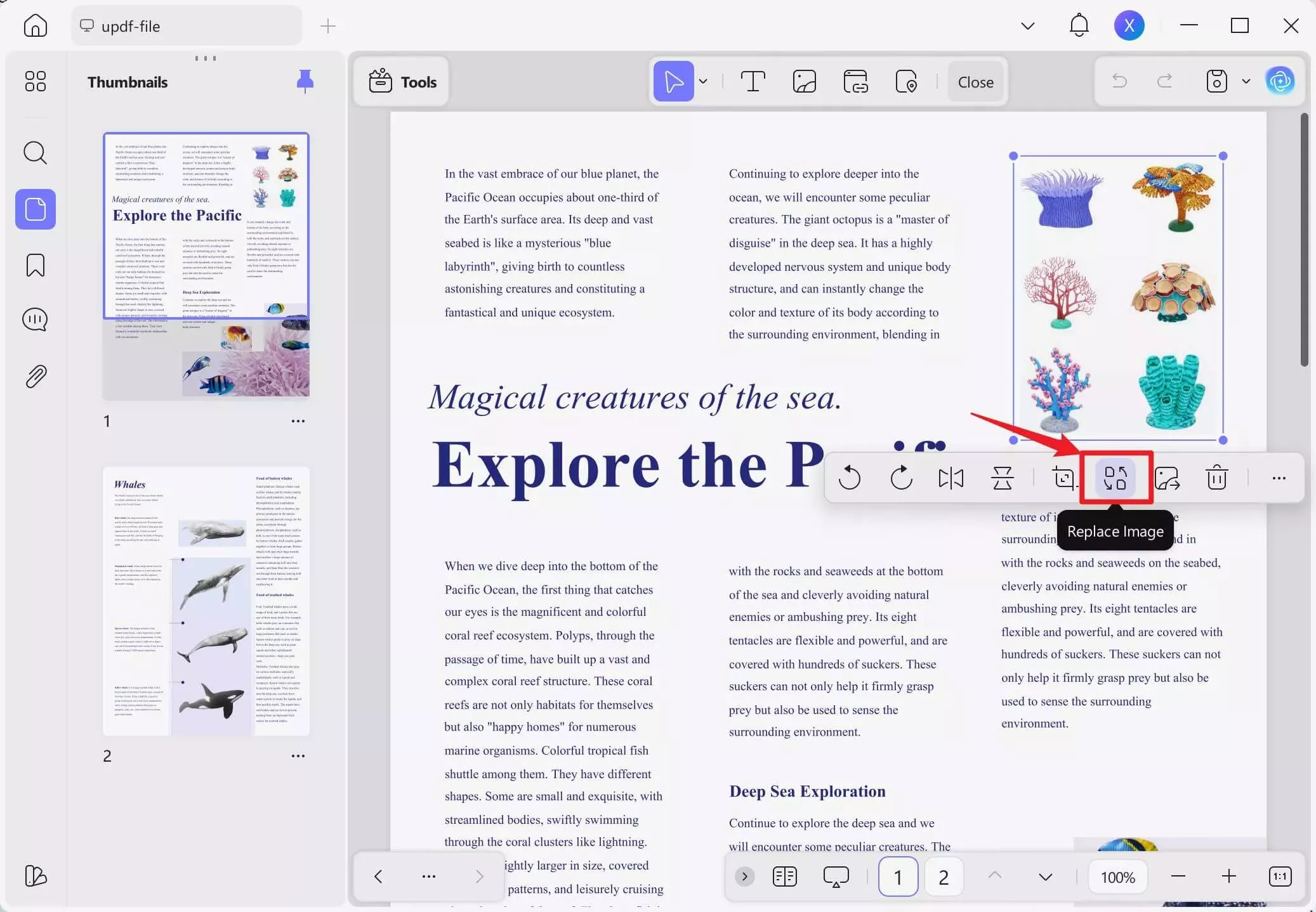The height and width of the screenshot is (912, 1316).
Task: Open the selection tool dropdown
Action: (703, 81)
